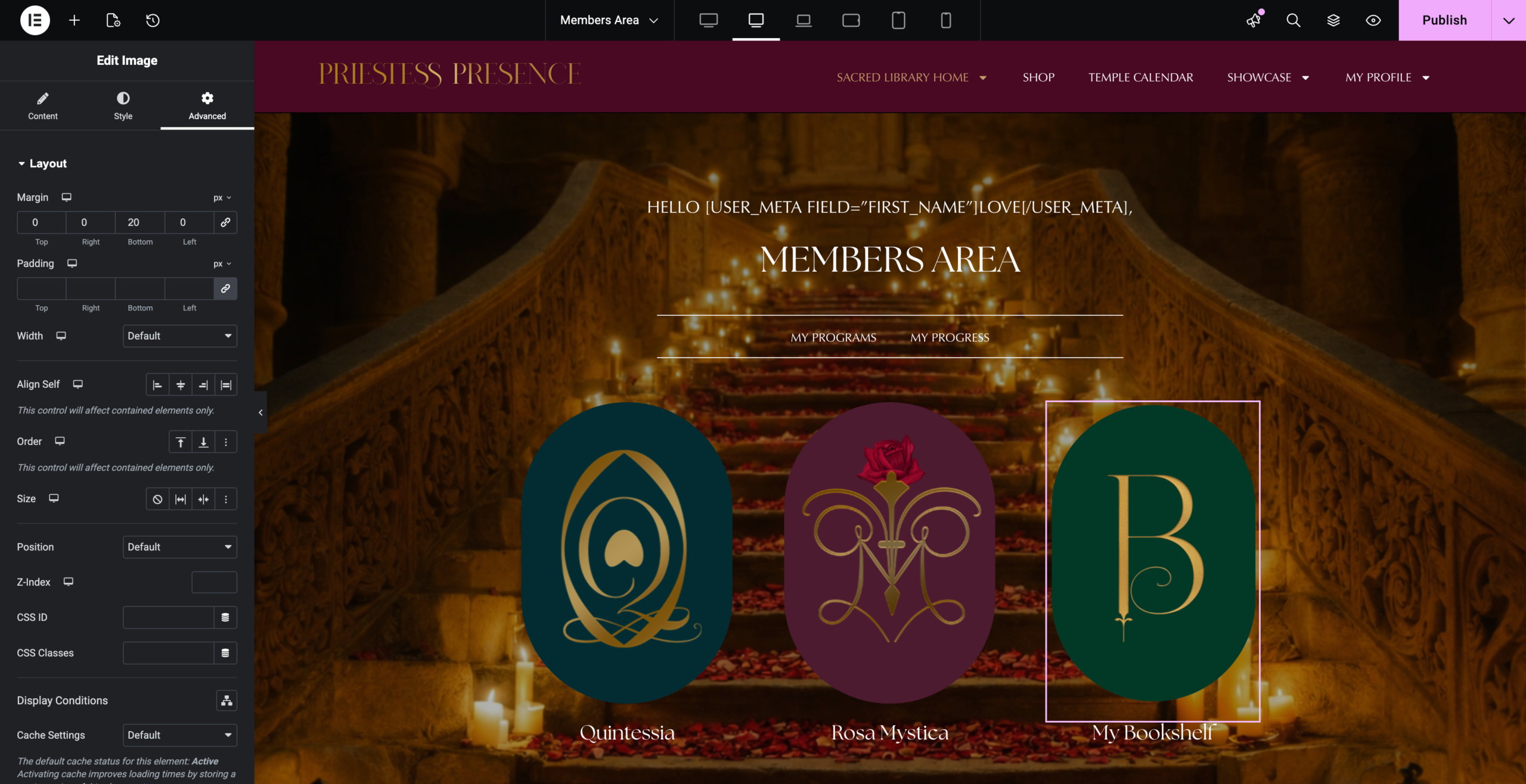The width and height of the screenshot is (1526, 784).
Task: Click the MY PROGRAMS link
Action: (833, 337)
